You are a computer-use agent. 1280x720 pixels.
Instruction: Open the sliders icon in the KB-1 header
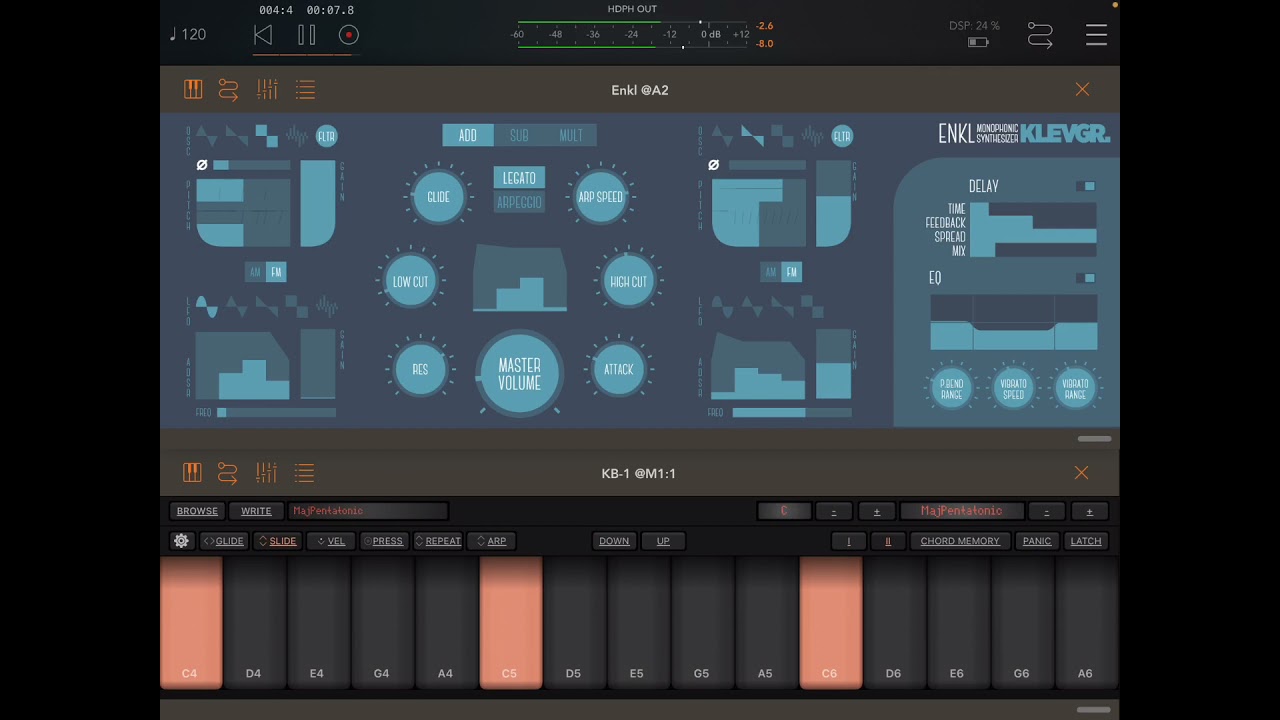pos(266,472)
